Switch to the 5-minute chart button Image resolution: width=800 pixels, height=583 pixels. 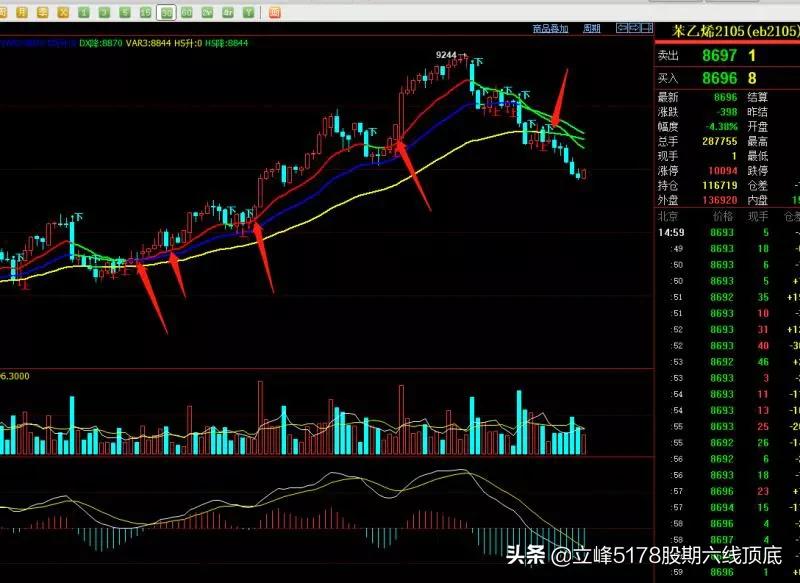click(x=125, y=12)
